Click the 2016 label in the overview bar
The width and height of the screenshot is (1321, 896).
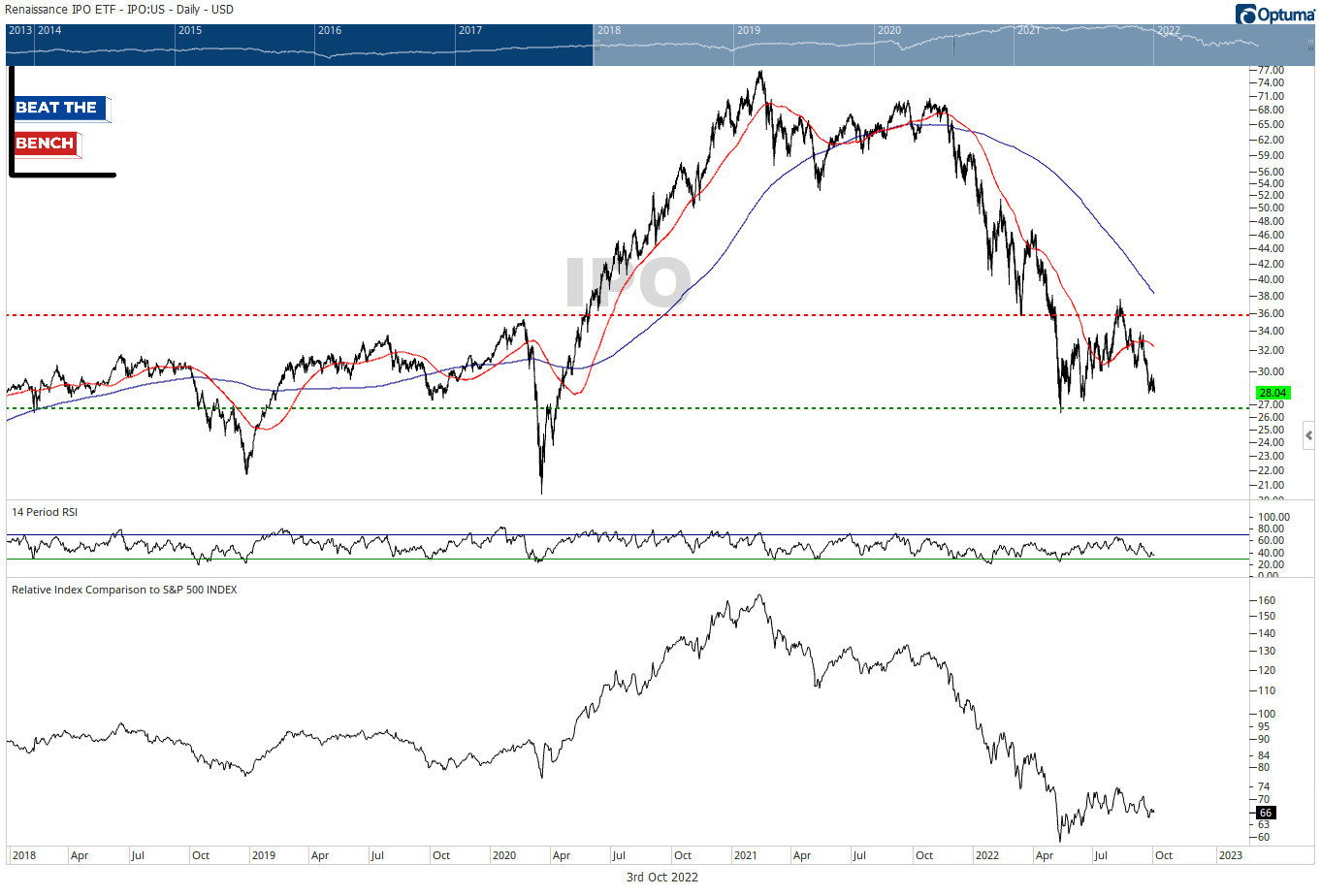[330, 30]
